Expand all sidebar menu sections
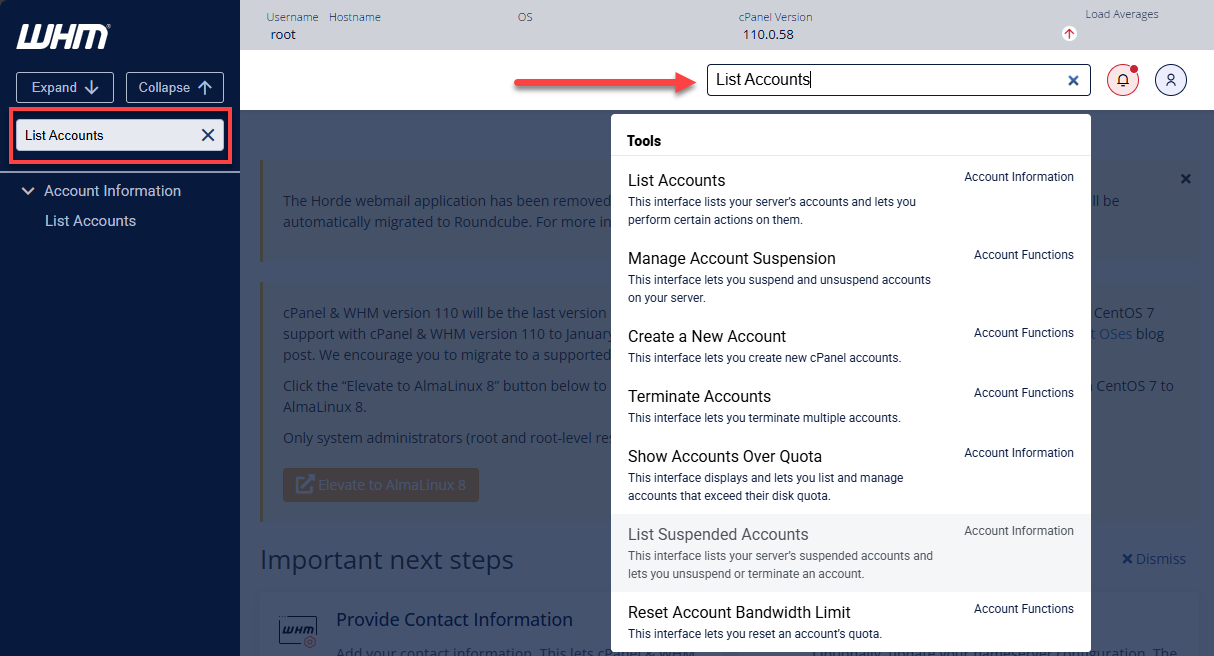Screen dimensions: 1214x656 (x=65, y=87)
